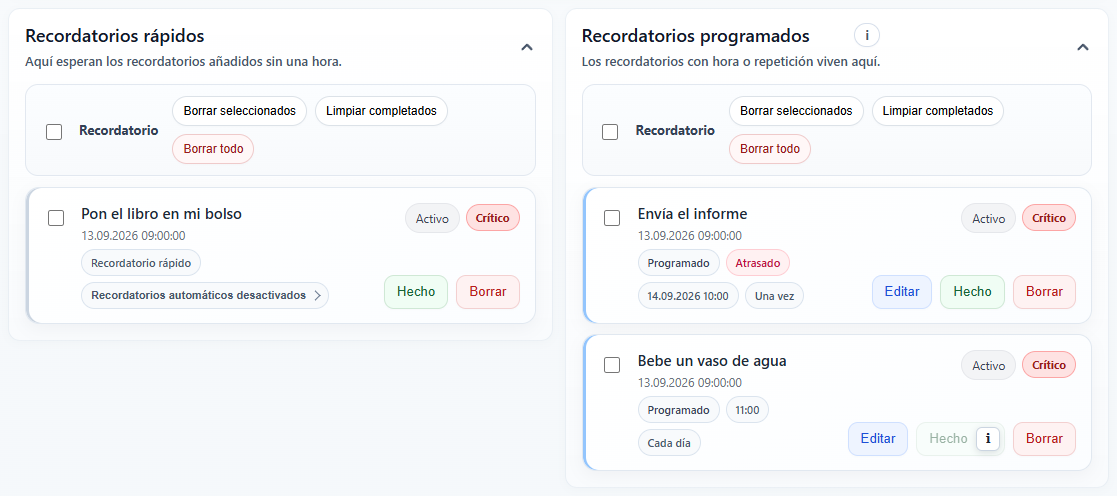Click Crítico badge on Envía el informe card

pyautogui.click(x=1049, y=218)
